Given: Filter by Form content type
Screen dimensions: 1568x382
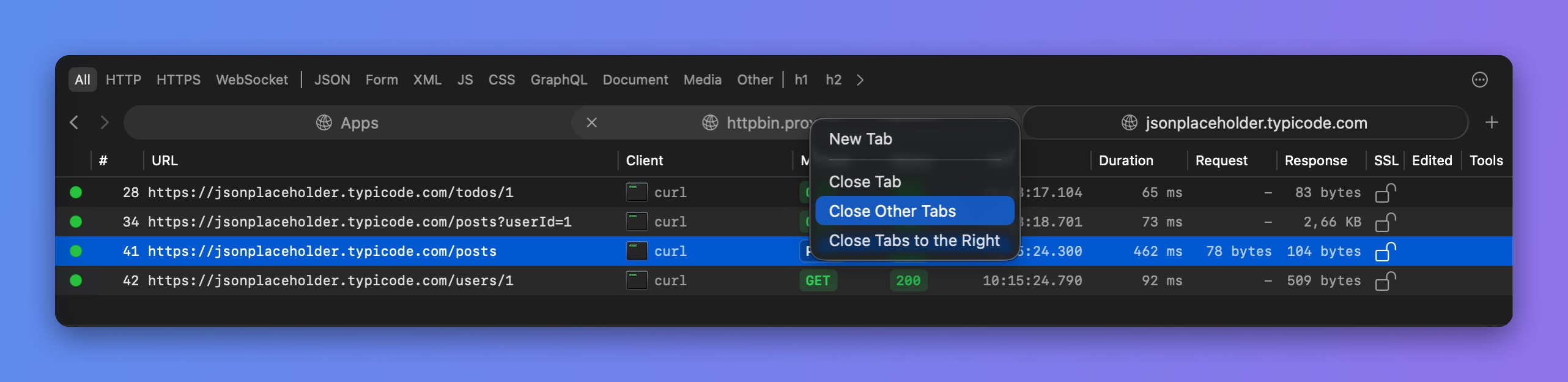Looking at the screenshot, I should pyautogui.click(x=382, y=80).
